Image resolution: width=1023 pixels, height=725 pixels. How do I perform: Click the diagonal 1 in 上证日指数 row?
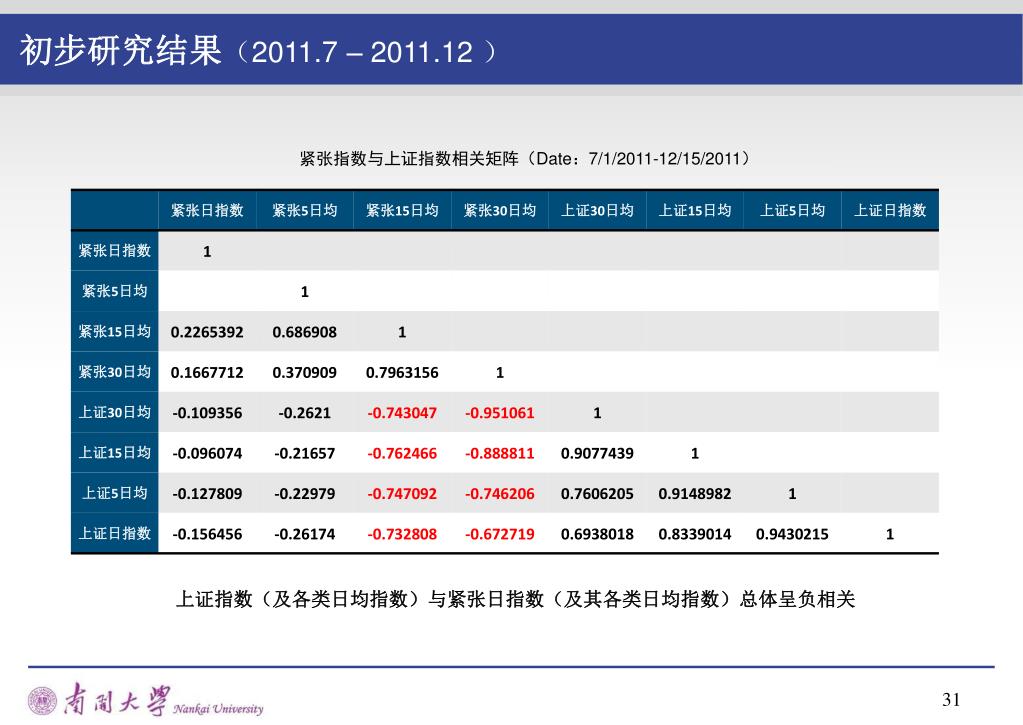[x=890, y=534]
